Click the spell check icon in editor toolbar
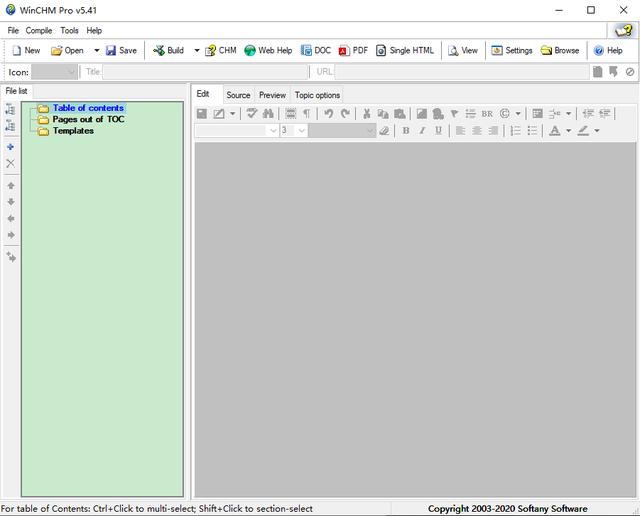The height and width of the screenshot is (516, 640). (x=251, y=113)
